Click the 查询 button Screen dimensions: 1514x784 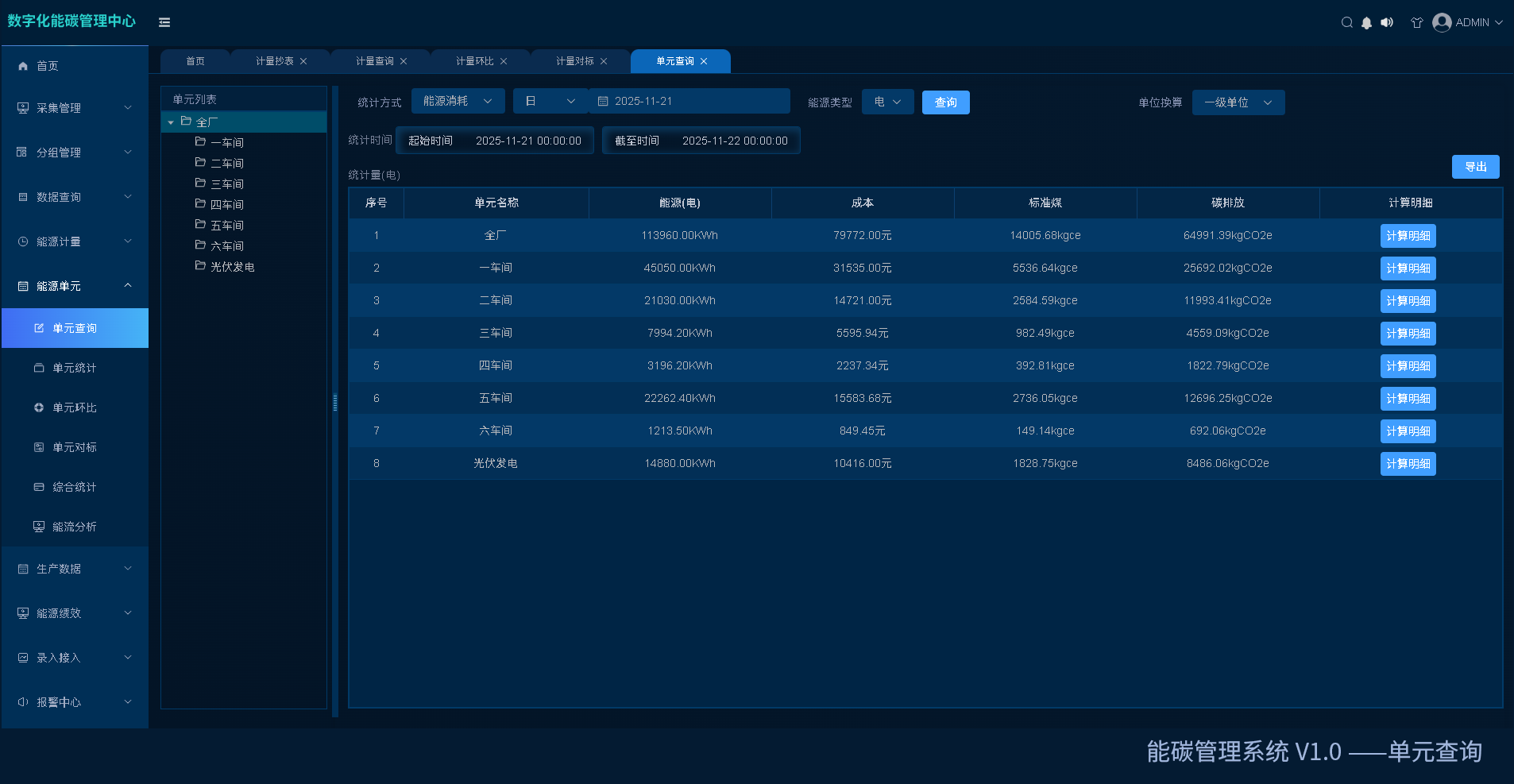pyautogui.click(x=945, y=102)
